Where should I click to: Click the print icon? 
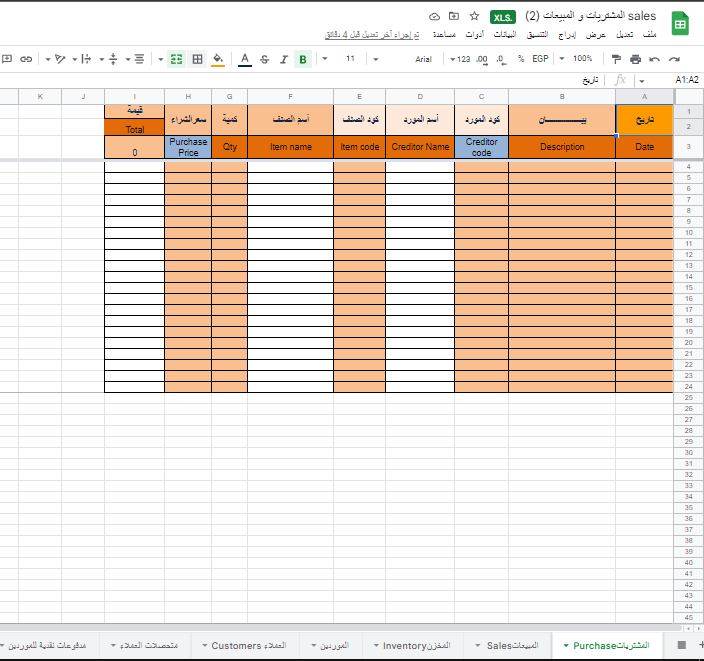(635, 59)
